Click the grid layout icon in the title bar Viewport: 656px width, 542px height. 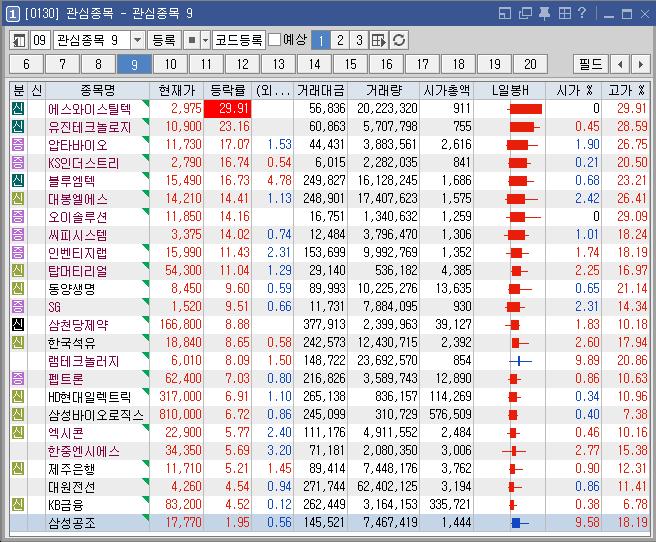(564, 13)
